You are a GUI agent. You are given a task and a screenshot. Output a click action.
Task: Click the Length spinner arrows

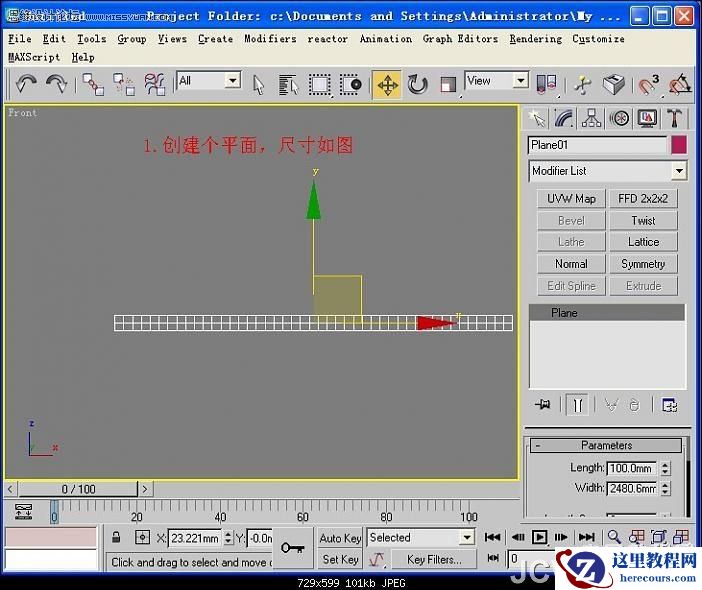pos(665,468)
